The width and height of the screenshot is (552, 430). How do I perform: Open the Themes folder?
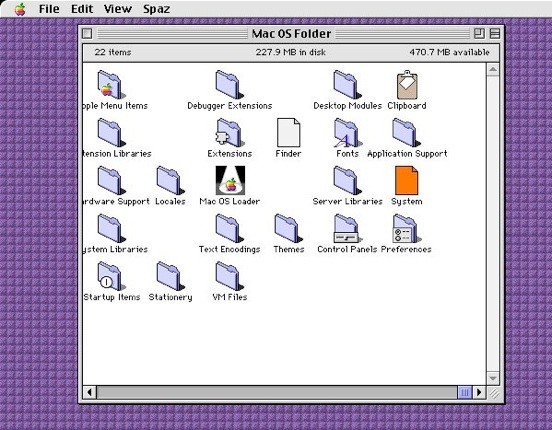click(288, 228)
